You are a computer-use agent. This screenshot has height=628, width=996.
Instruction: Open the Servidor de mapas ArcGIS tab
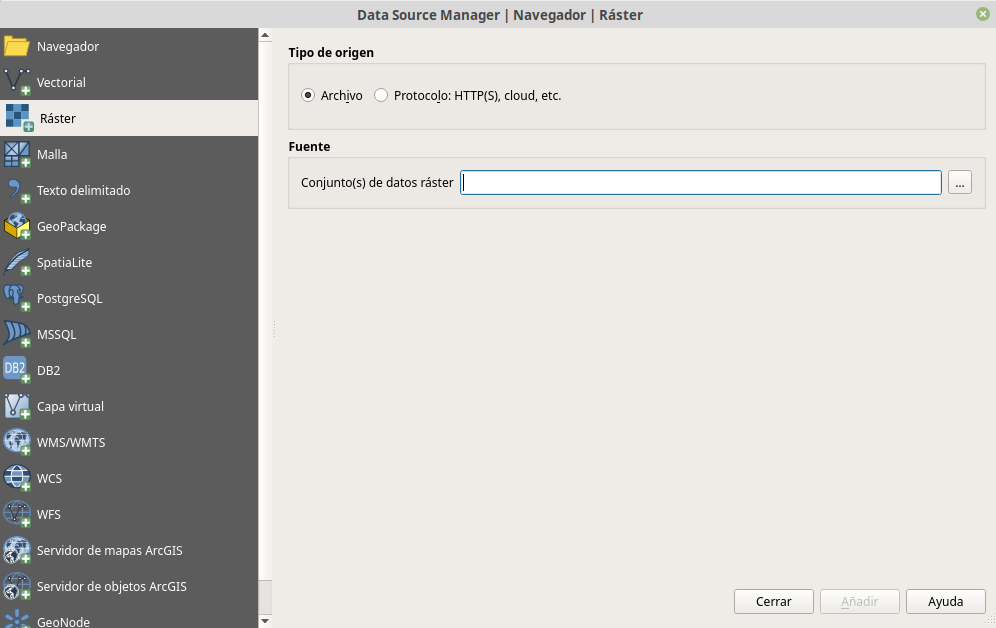coord(109,551)
